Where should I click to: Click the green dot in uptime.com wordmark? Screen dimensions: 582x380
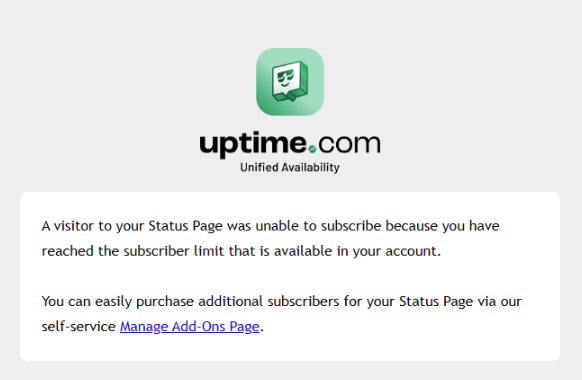[x=312, y=149]
